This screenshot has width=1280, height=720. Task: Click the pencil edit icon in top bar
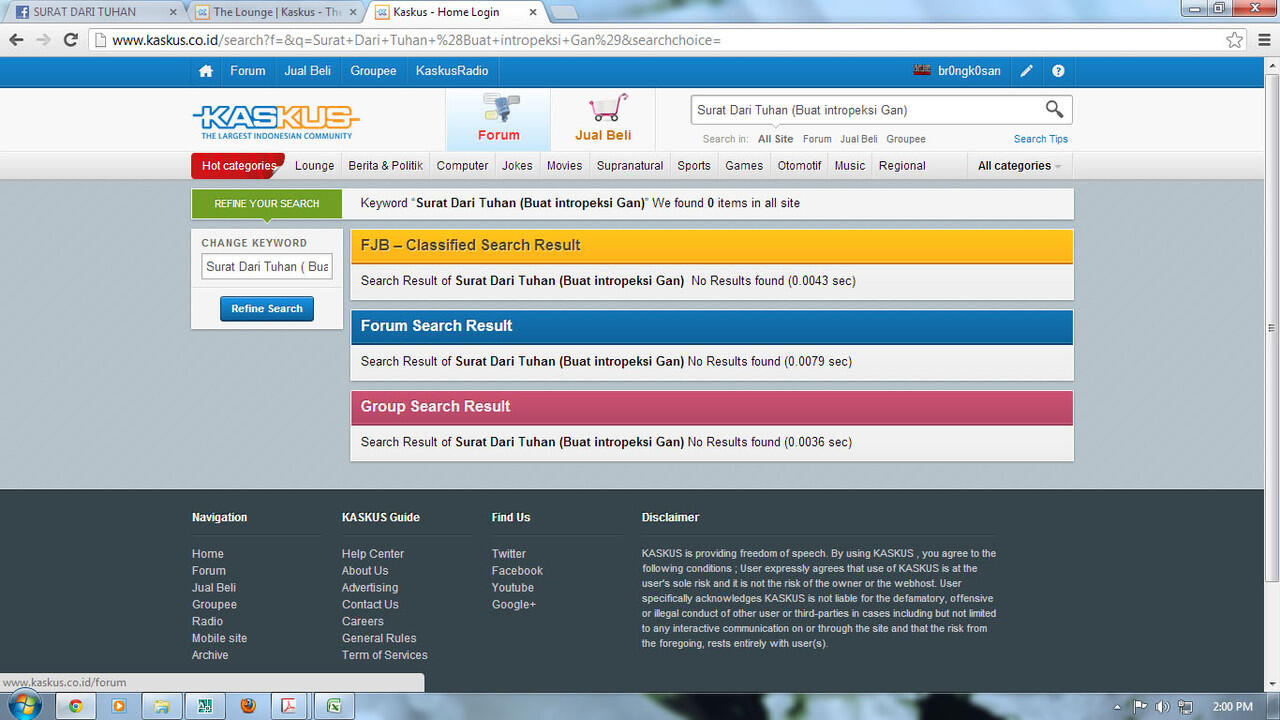pyautogui.click(x=1026, y=71)
